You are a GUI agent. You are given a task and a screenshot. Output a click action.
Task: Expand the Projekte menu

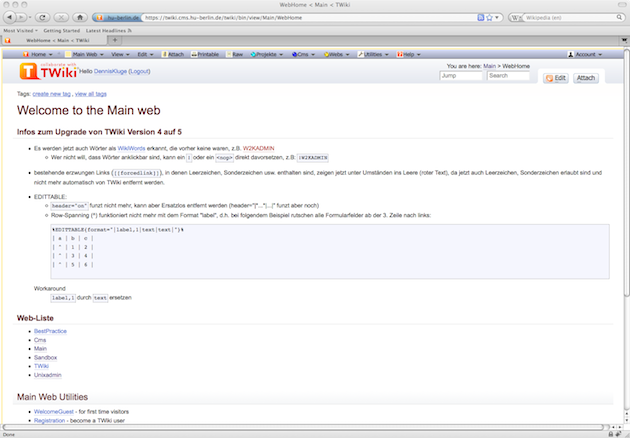point(267,54)
